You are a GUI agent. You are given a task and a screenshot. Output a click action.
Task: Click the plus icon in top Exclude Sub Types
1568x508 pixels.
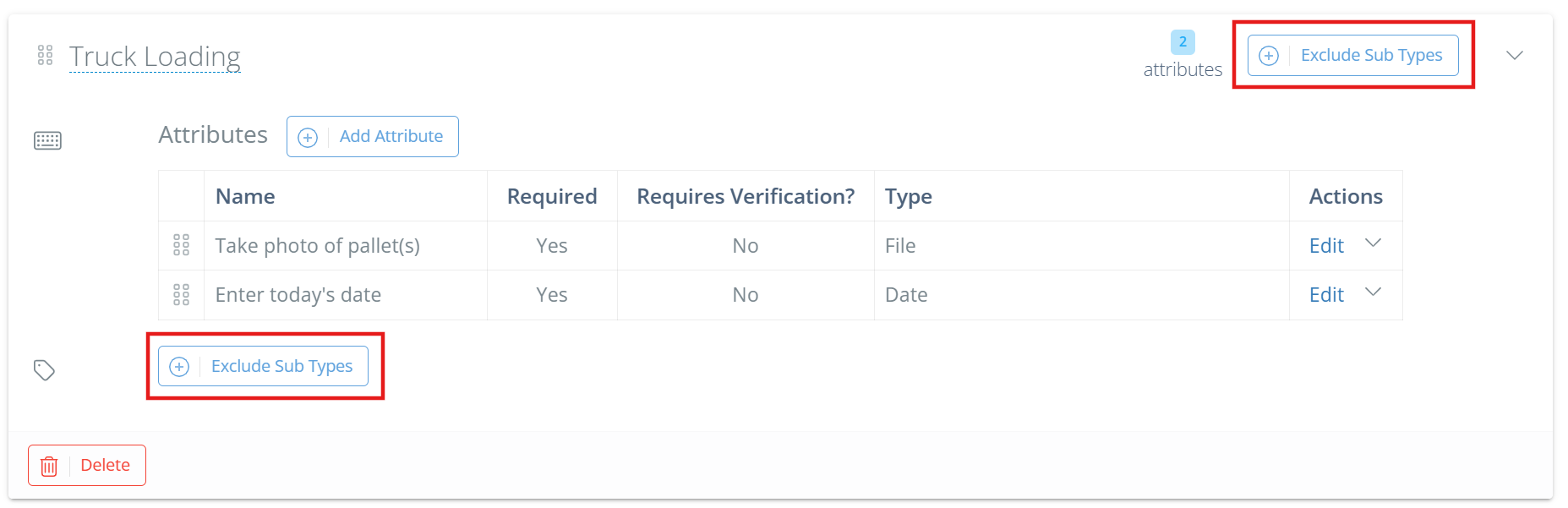(1269, 56)
